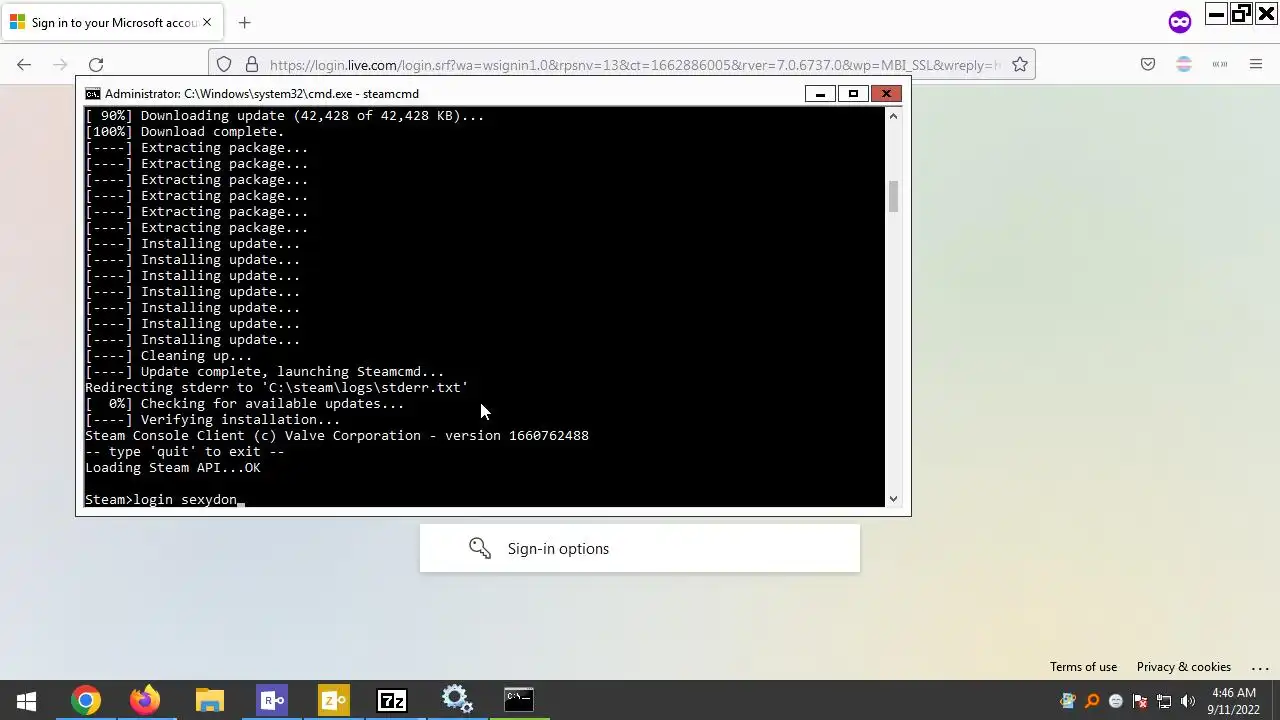Open the Terms of use link

(1083, 667)
